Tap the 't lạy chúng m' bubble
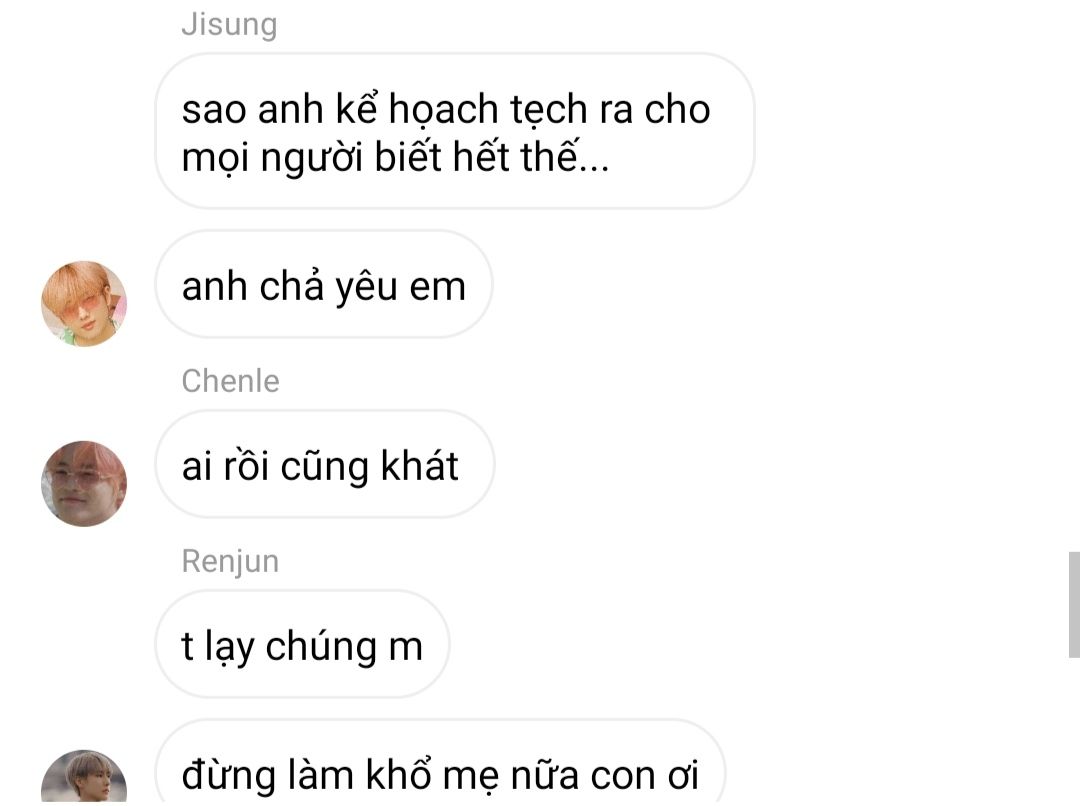This screenshot has width=1080, height=806. pyautogui.click(x=302, y=644)
